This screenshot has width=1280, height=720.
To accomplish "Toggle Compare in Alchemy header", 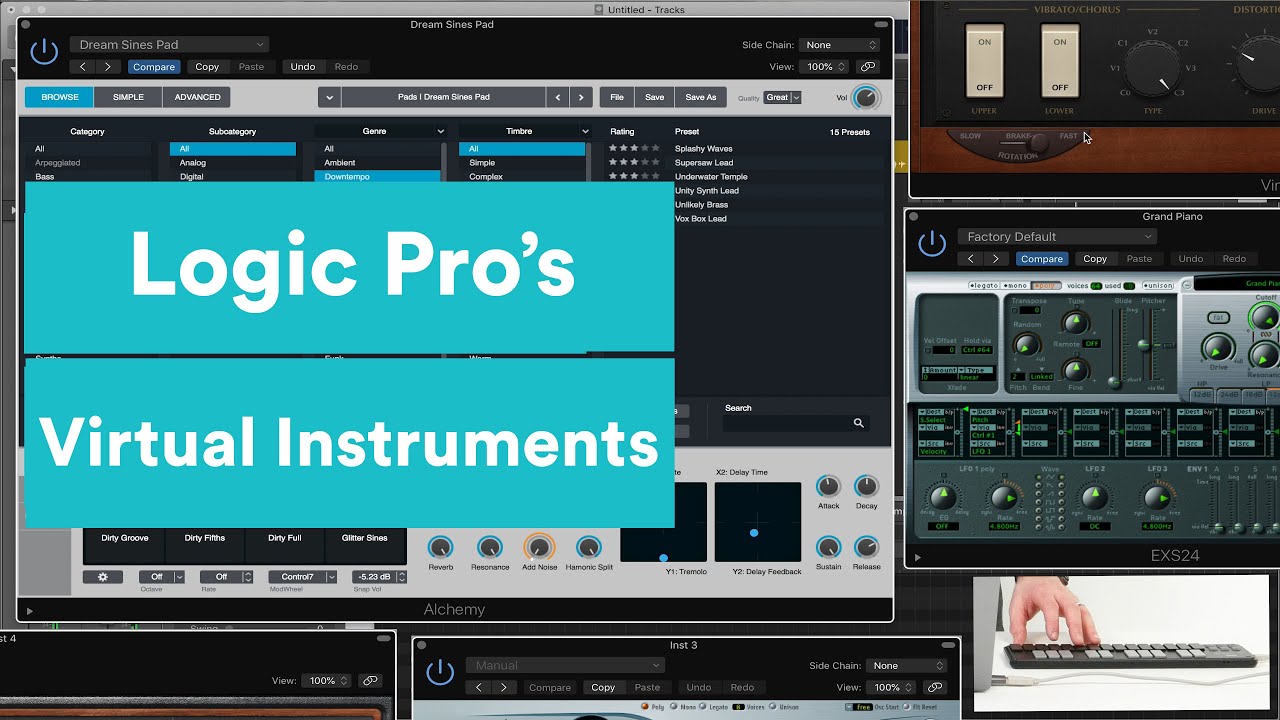I will 153,67.
